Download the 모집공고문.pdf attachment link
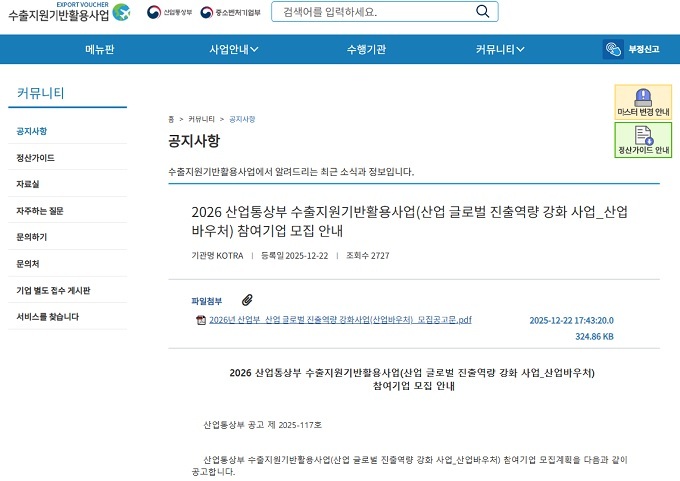Image resolution: width=680 pixels, height=481 pixels. click(x=340, y=320)
